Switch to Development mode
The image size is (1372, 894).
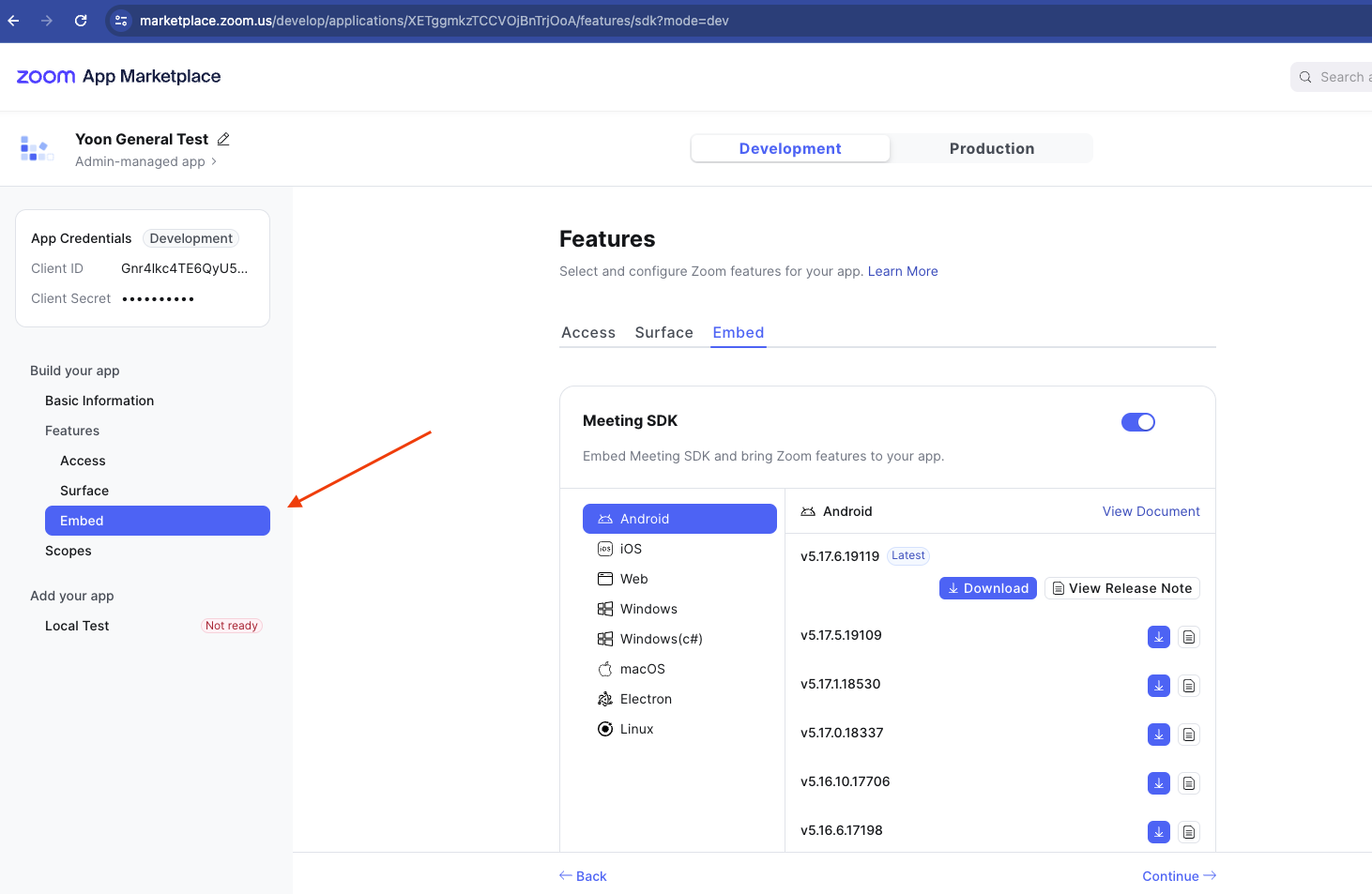(x=790, y=148)
